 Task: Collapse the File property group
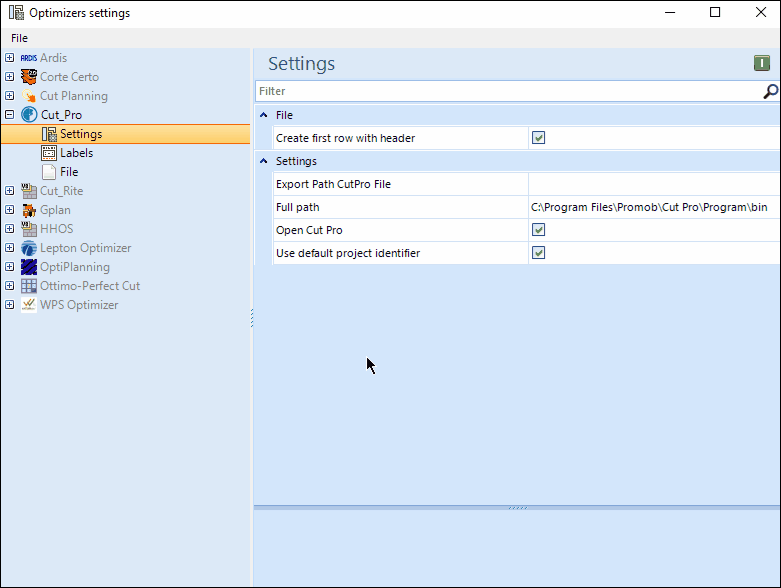click(263, 115)
